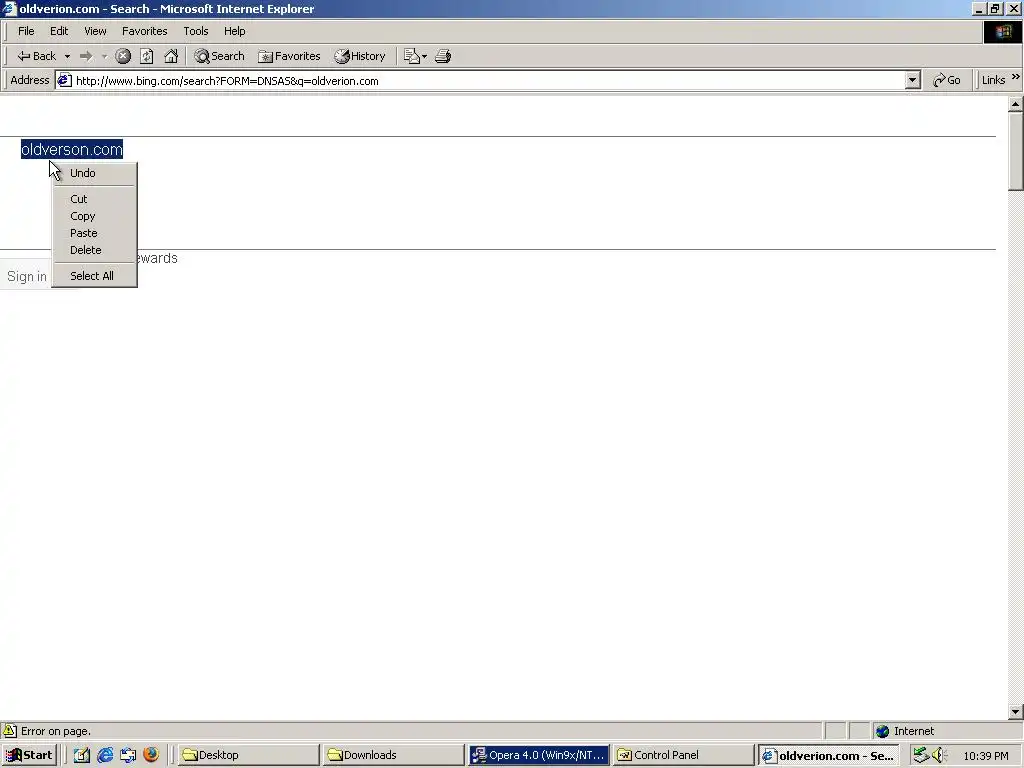Switch to the Desktop folder taskbar button
1024x768 pixels.
249,755
